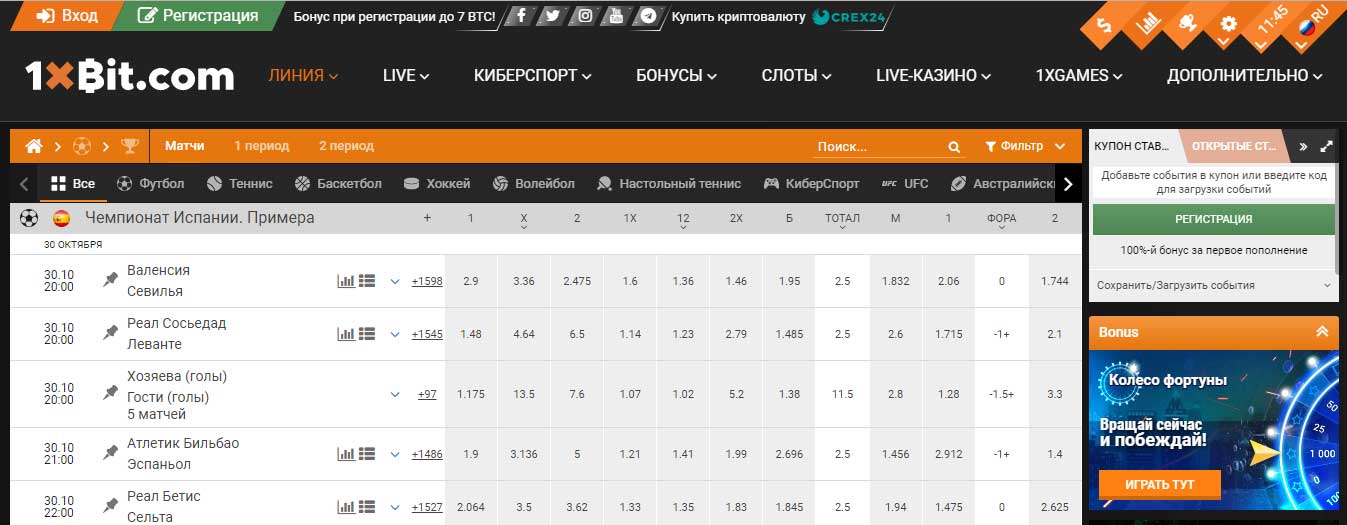Viewport: 1347px width, 525px height.
Task: Open the Facebook social link
Action: pos(521,16)
